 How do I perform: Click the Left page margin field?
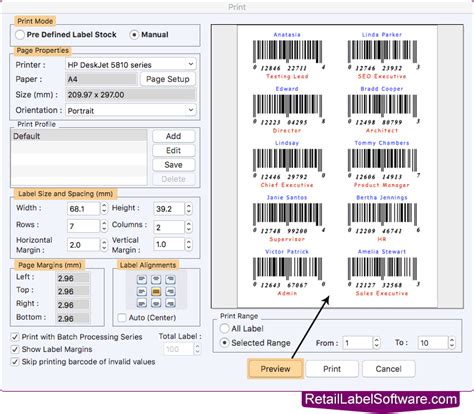click(x=73, y=278)
